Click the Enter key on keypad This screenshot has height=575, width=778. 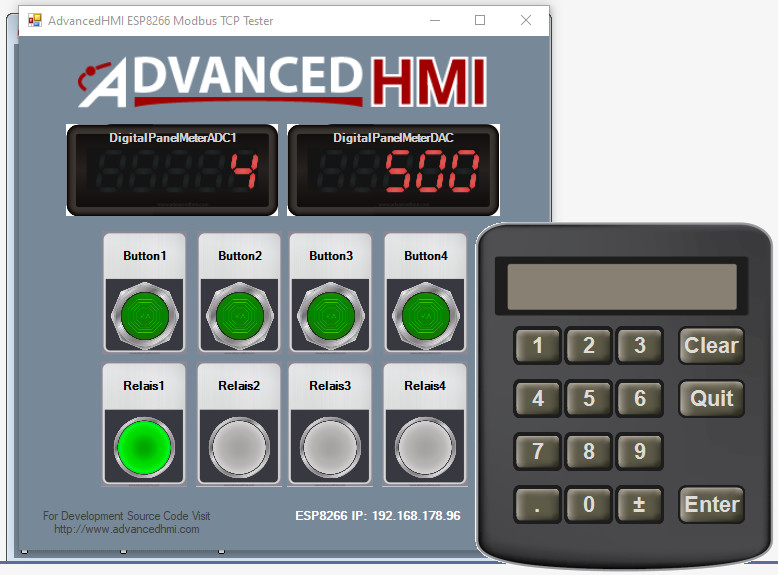coord(712,505)
